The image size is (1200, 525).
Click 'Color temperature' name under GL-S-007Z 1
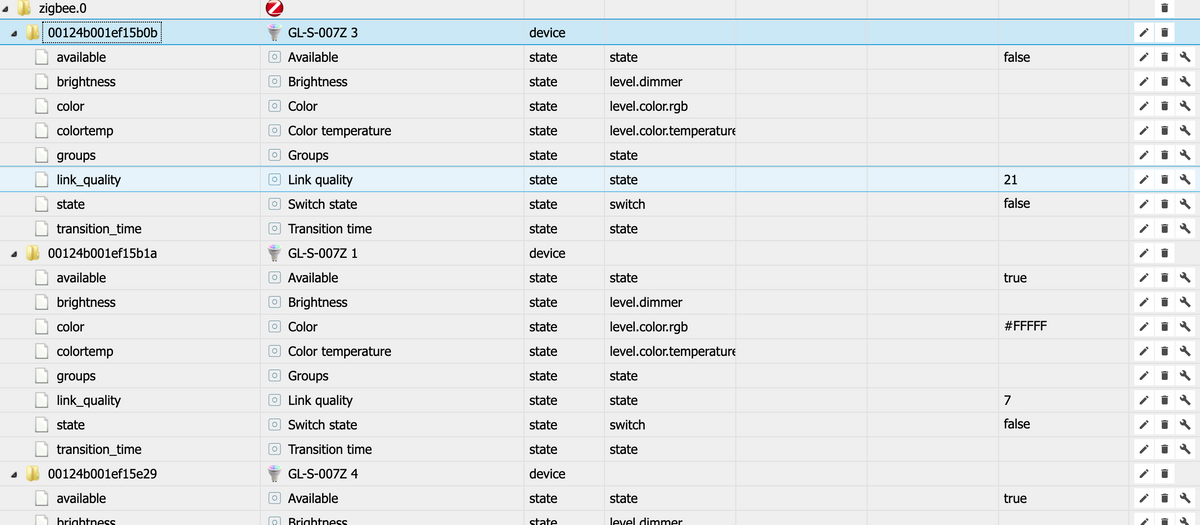click(340, 351)
